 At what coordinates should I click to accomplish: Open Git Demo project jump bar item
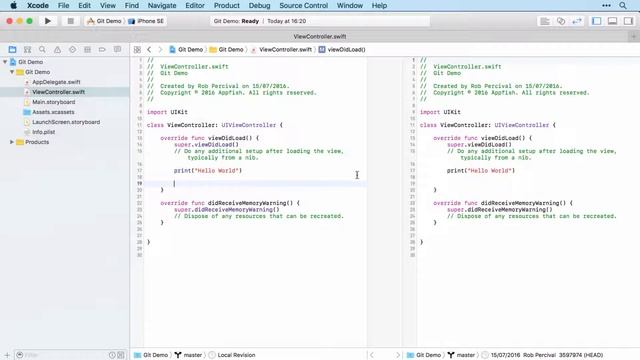(x=186, y=49)
